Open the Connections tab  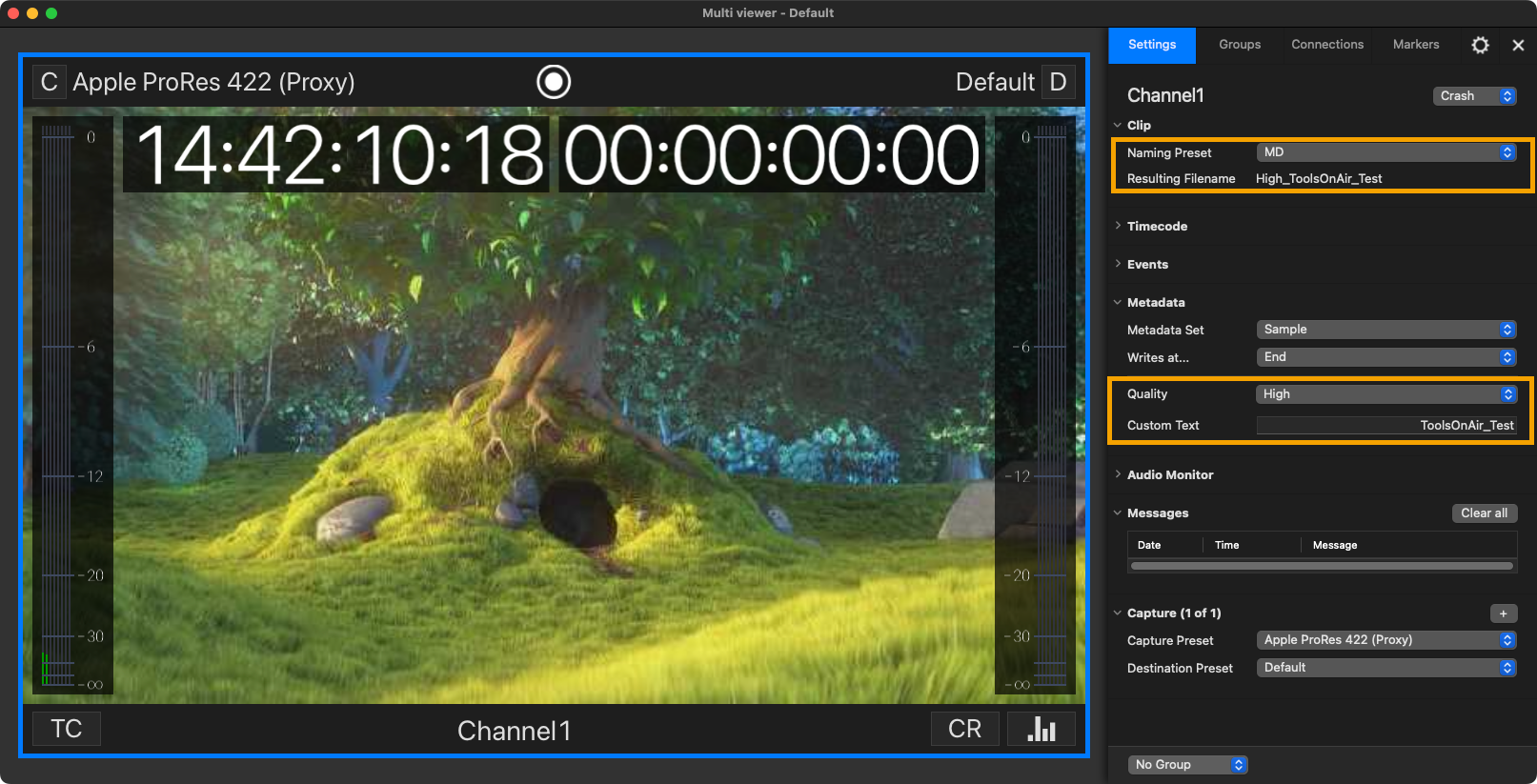pyautogui.click(x=1327, y=45)
